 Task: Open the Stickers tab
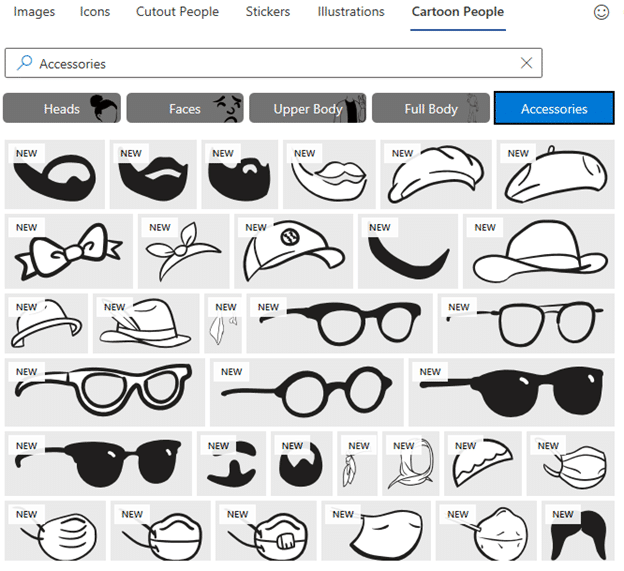pos(268,12)
